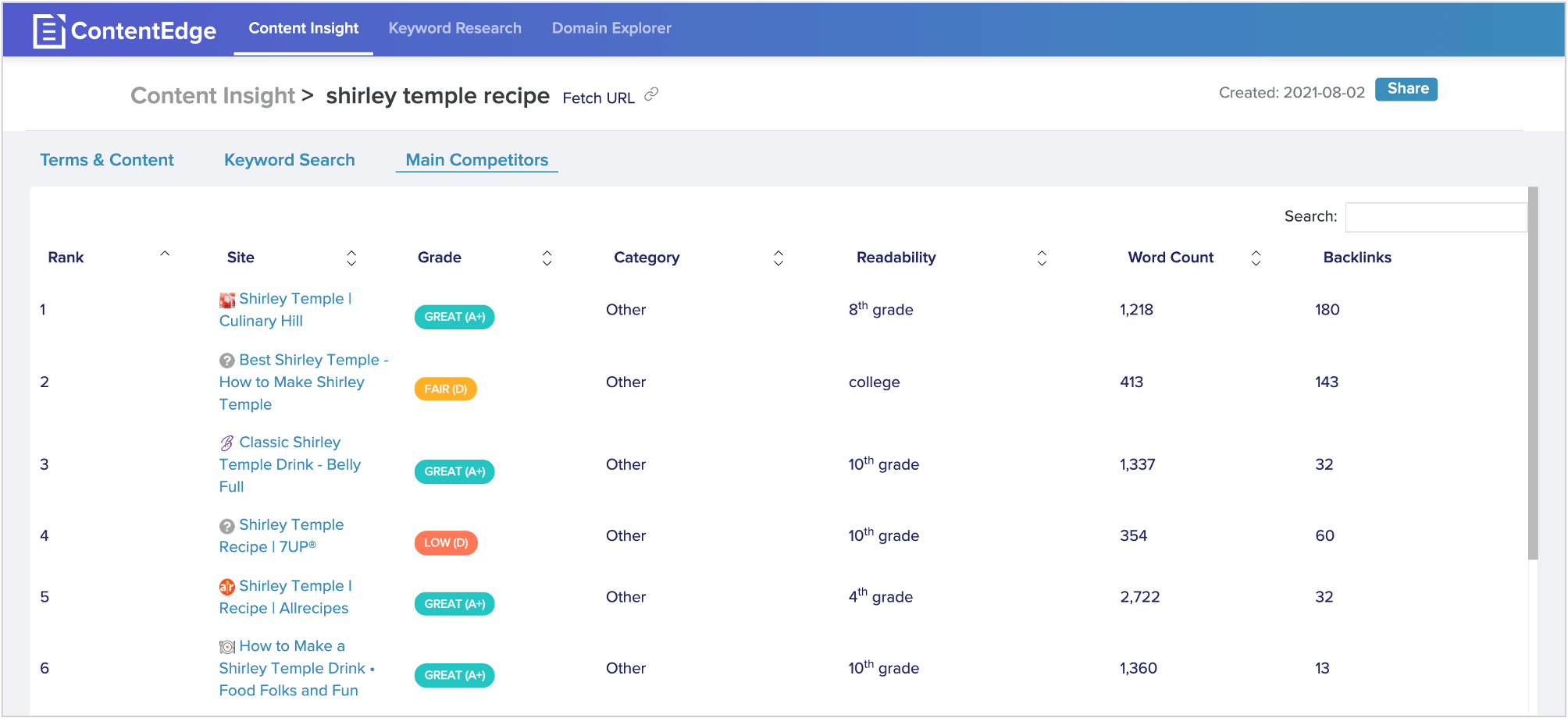The image size is (1568, 718).
Task: Select the Main Competitors tab
Action: tap(477, 160)
